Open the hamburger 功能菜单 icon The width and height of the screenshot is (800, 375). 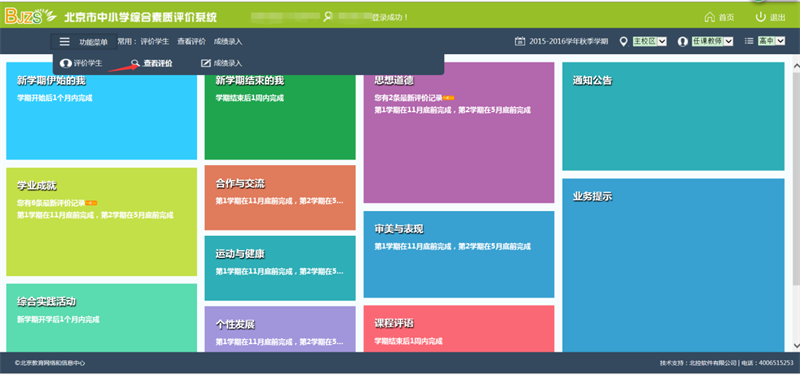64,42
